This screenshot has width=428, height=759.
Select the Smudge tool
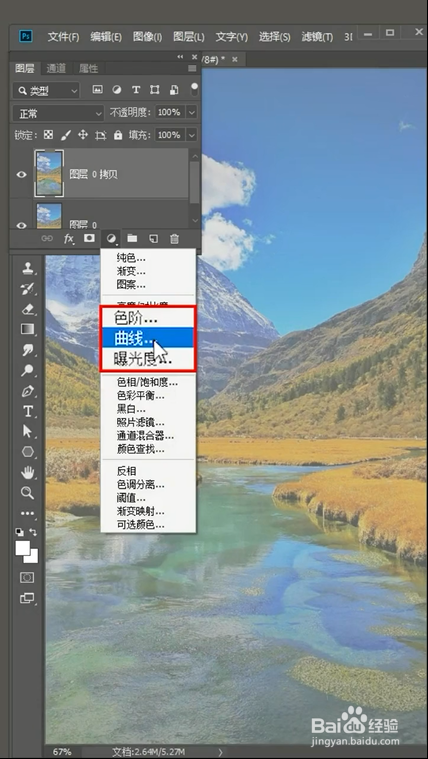tap(28, 350)
